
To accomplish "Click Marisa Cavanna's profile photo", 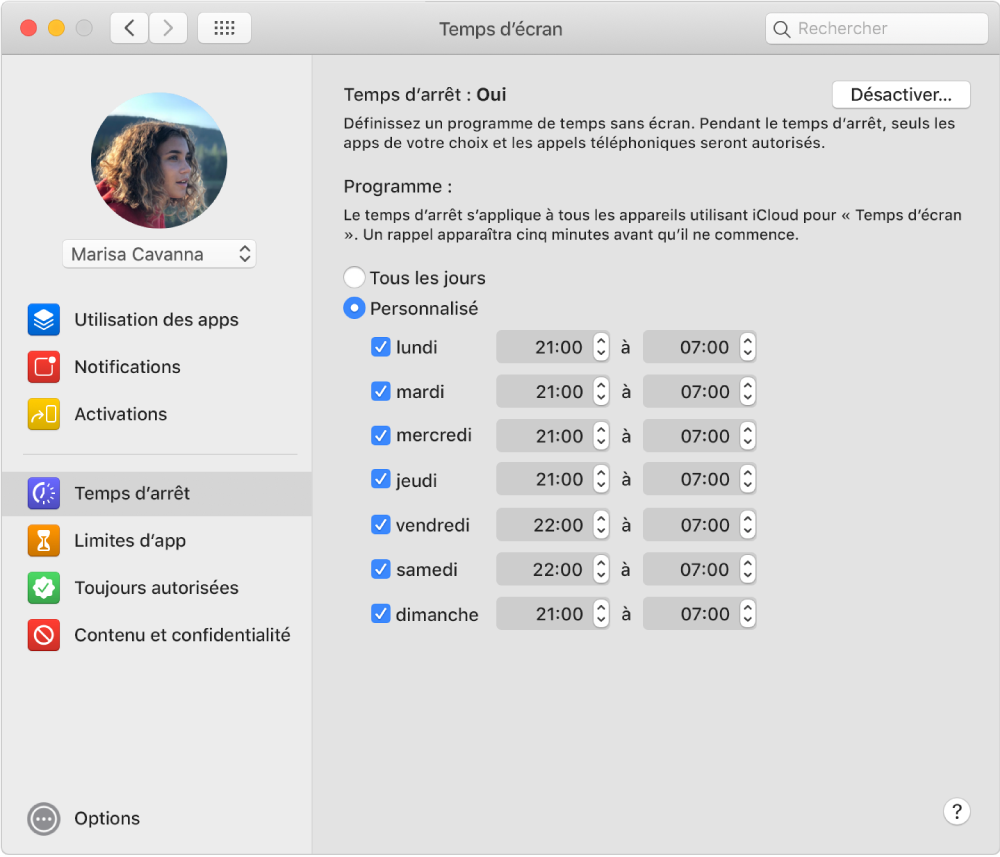I will [159, 161].
